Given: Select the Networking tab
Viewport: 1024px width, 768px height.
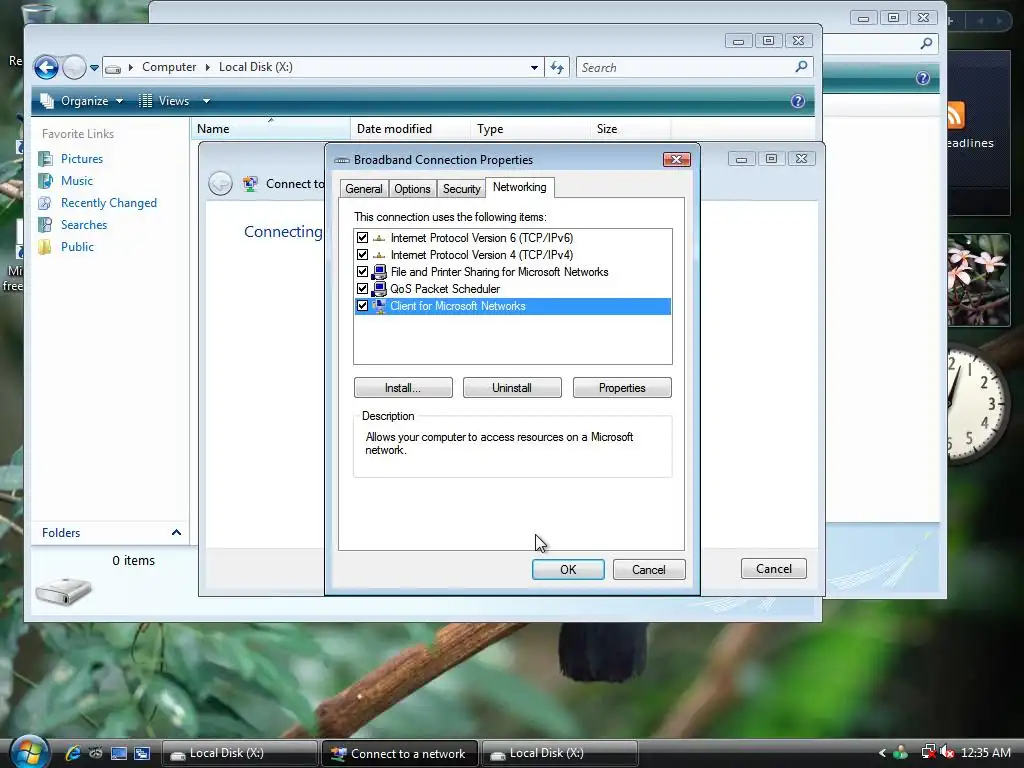Looking at the screenshot, I should (x=520, y=187).
